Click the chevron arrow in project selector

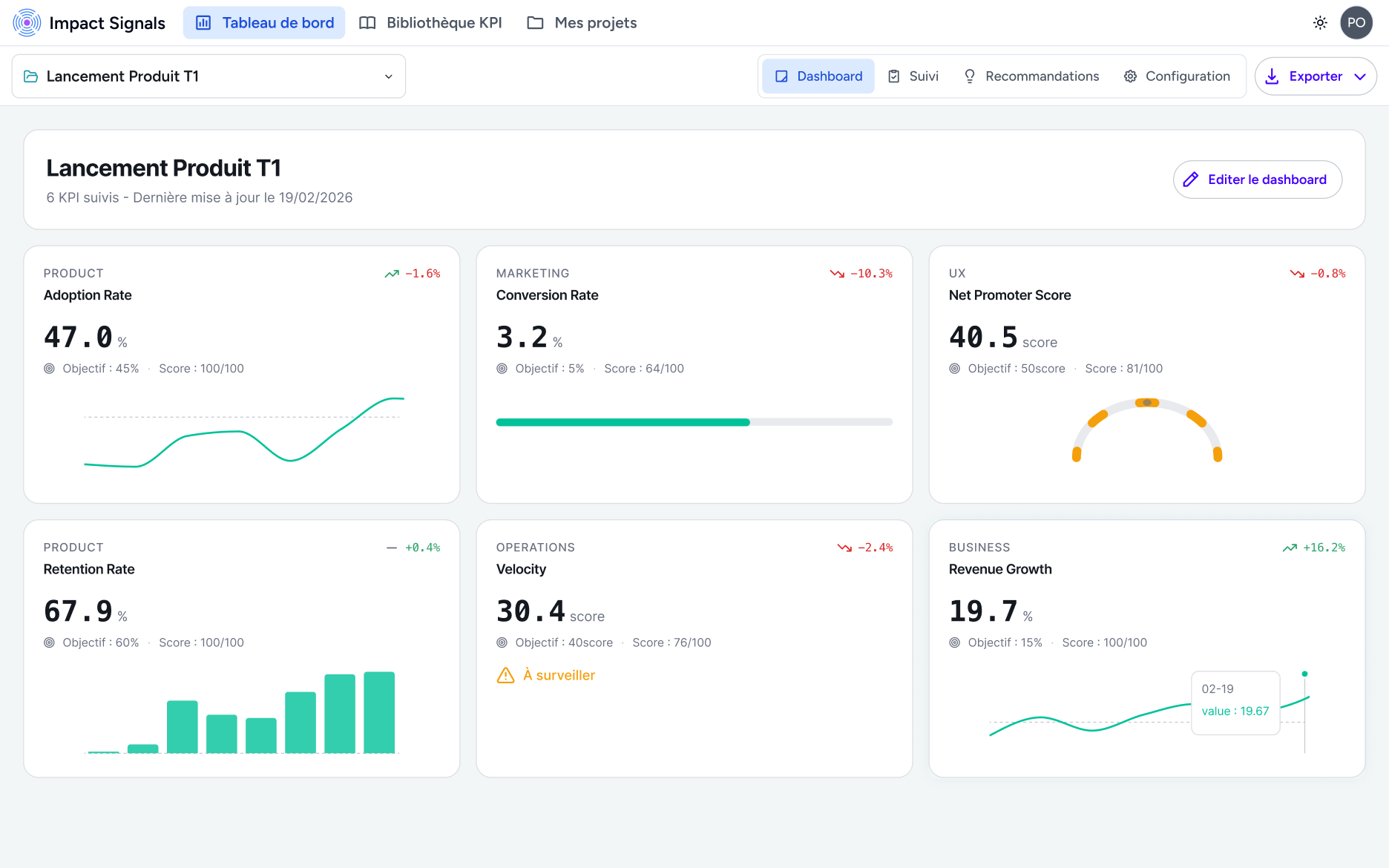click(x=388, y=76)
